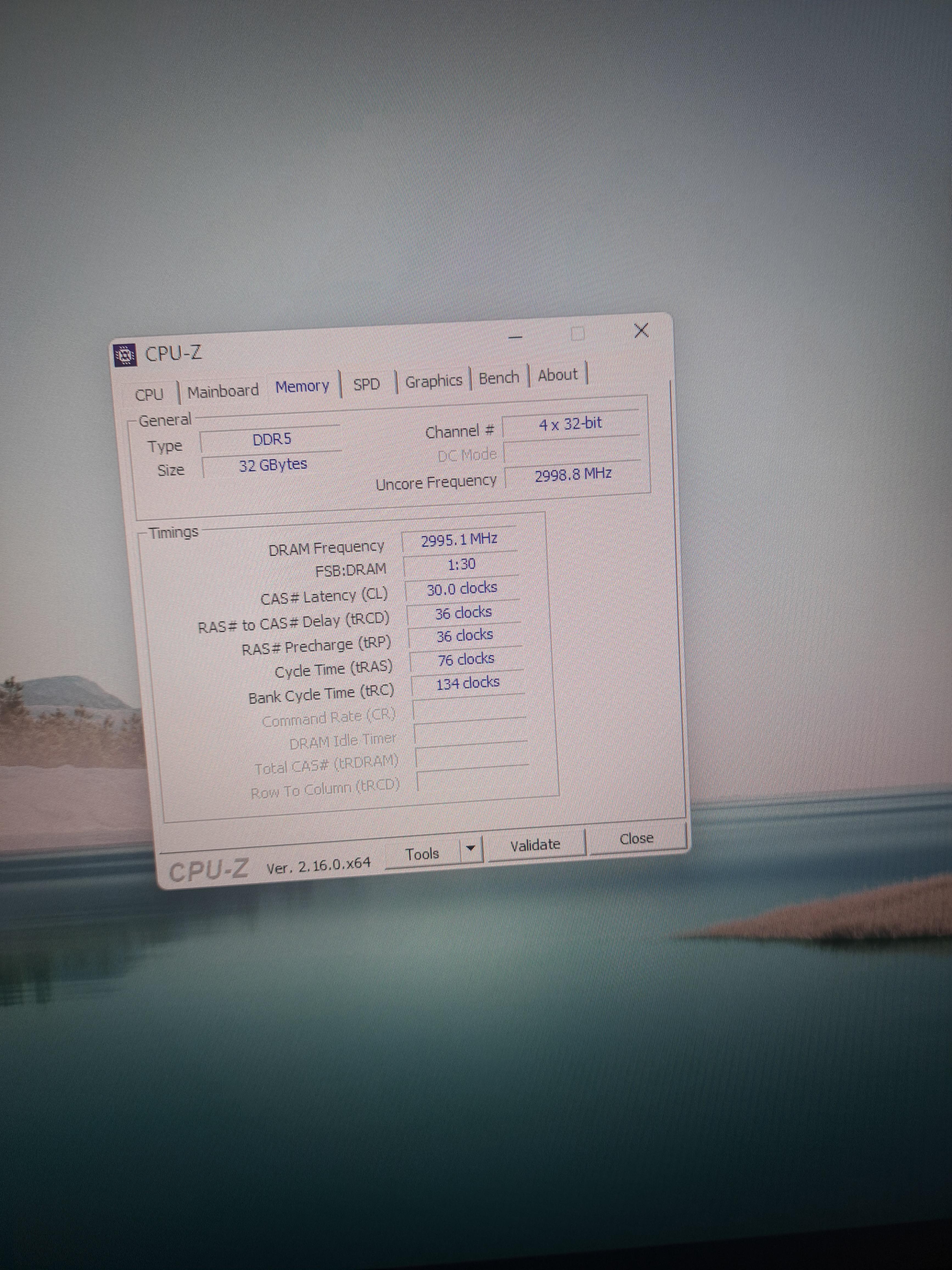
Task: Click the Close button at the bottom
Action: pyautogui.click(x=636, y=838)
